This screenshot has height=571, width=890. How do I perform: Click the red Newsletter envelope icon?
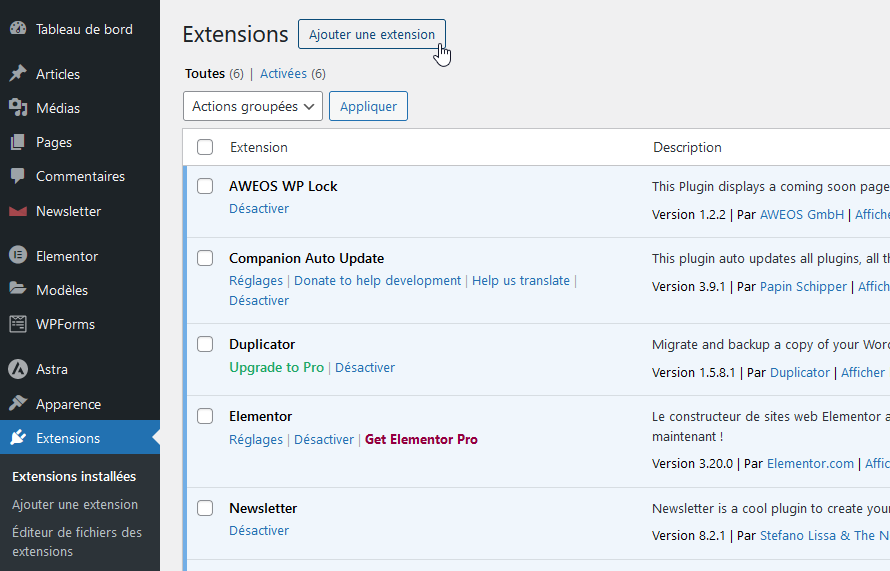(x=18, y=211)
